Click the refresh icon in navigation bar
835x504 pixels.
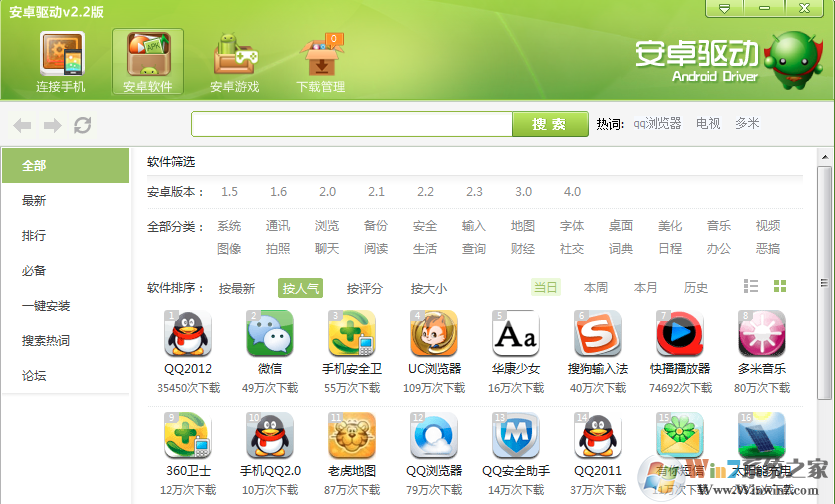(x=83, y=125)
